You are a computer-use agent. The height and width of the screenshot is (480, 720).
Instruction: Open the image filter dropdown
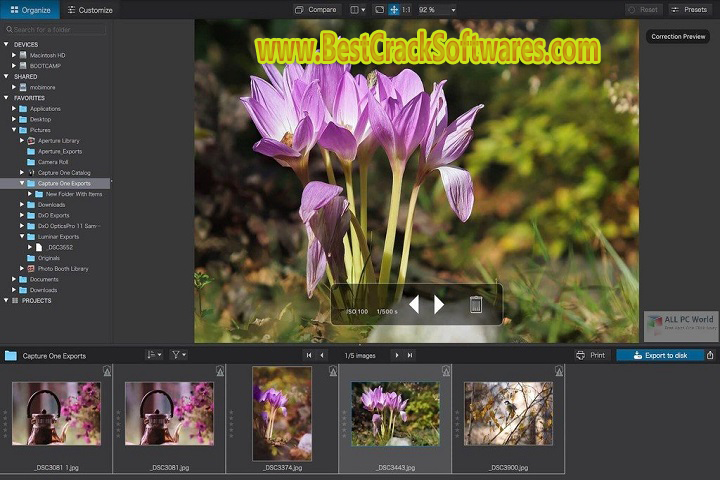pos(179,355)
